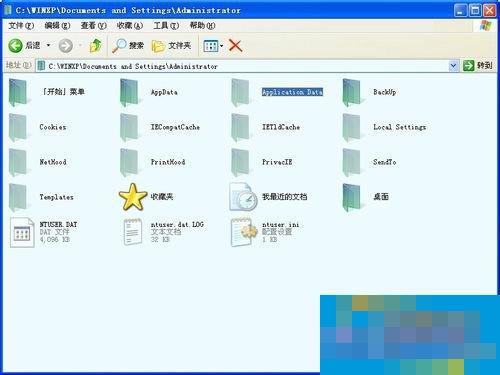Click the red Delete X icon
This screenshot has height=375, width=500.
pyautogui.click(x=236, y=46)
